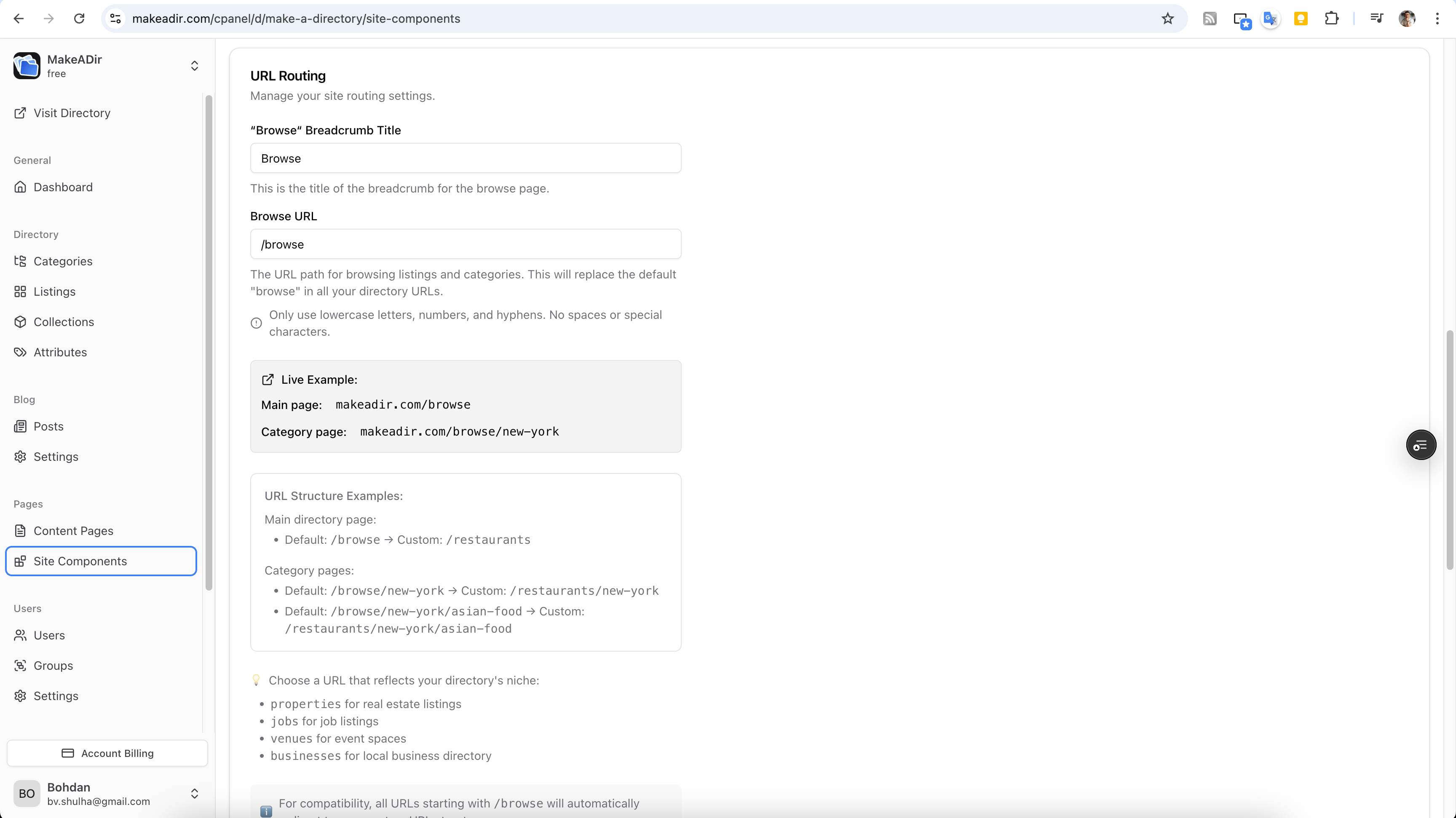
Task: Go to Collections in the sidebar
Action: pos(64,321)
